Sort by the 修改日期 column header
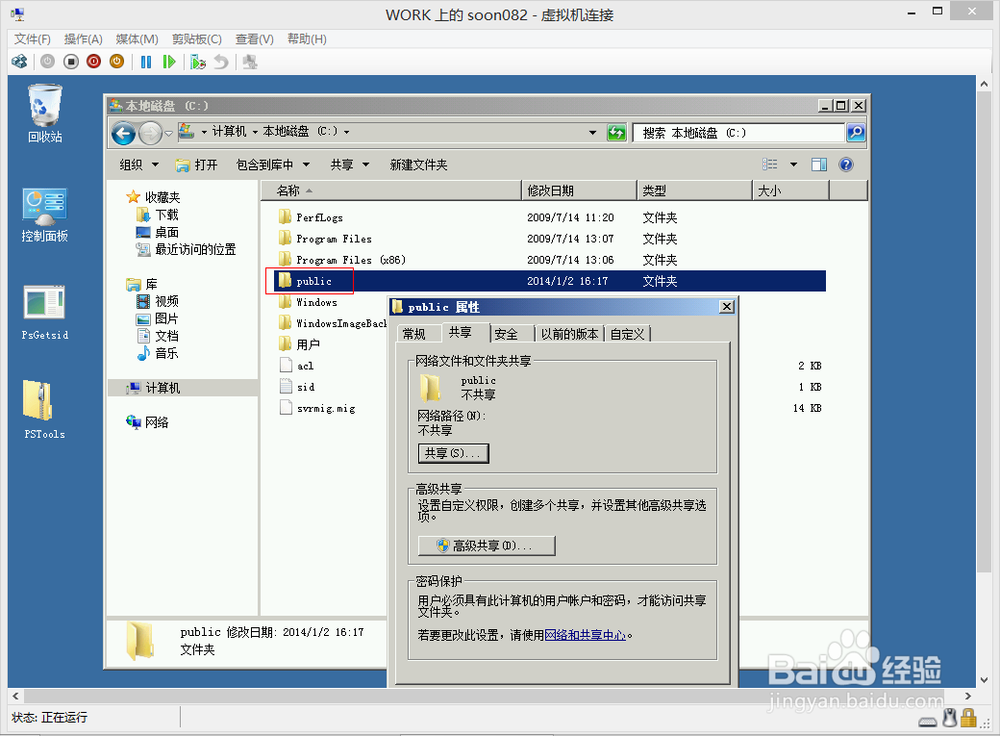This screenshot has height=736, width=1000. coord(579,191)
